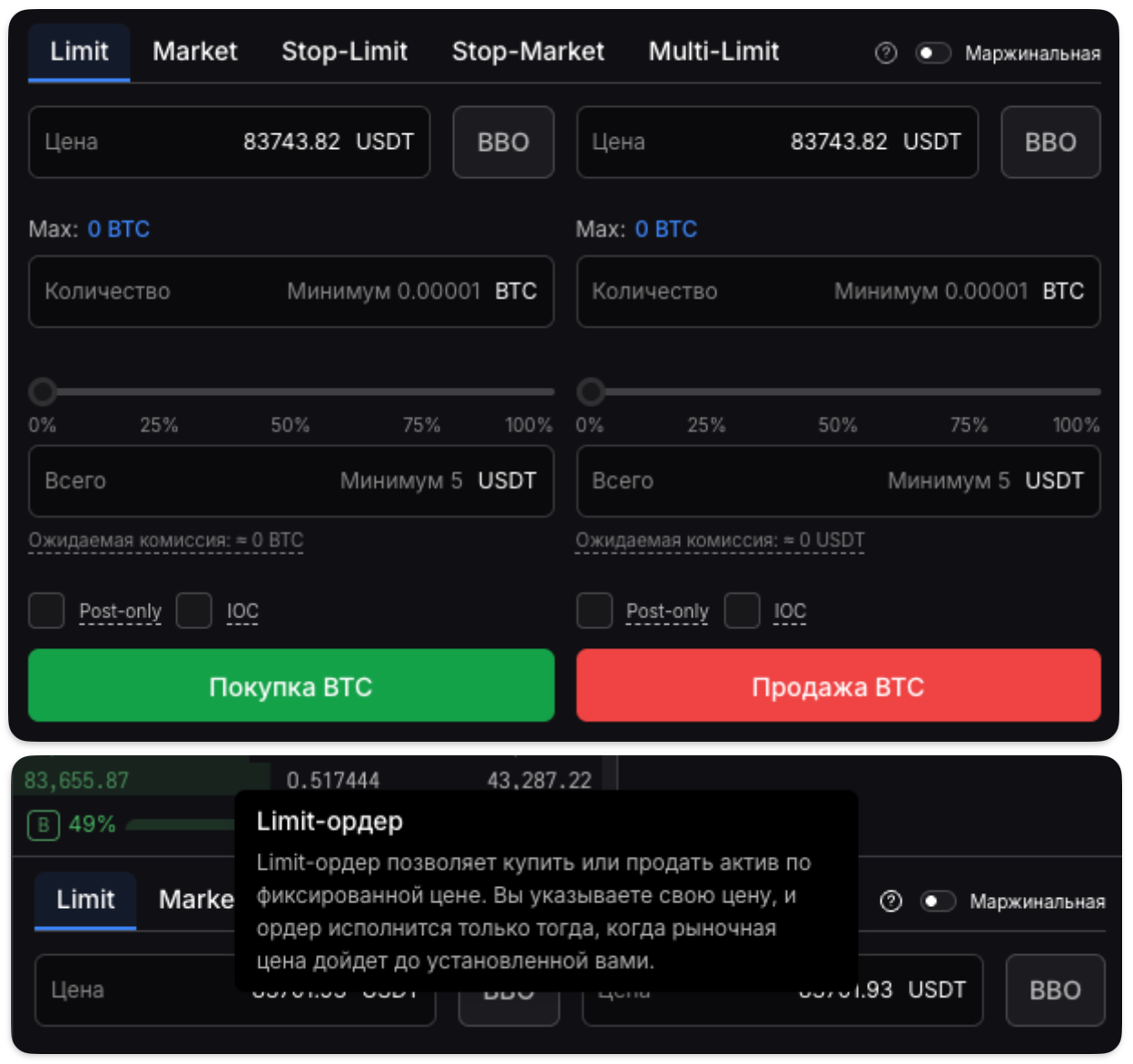
Task: Tick the IOC checkbox above the Покупка BTC button
Action: click(193, 611)
